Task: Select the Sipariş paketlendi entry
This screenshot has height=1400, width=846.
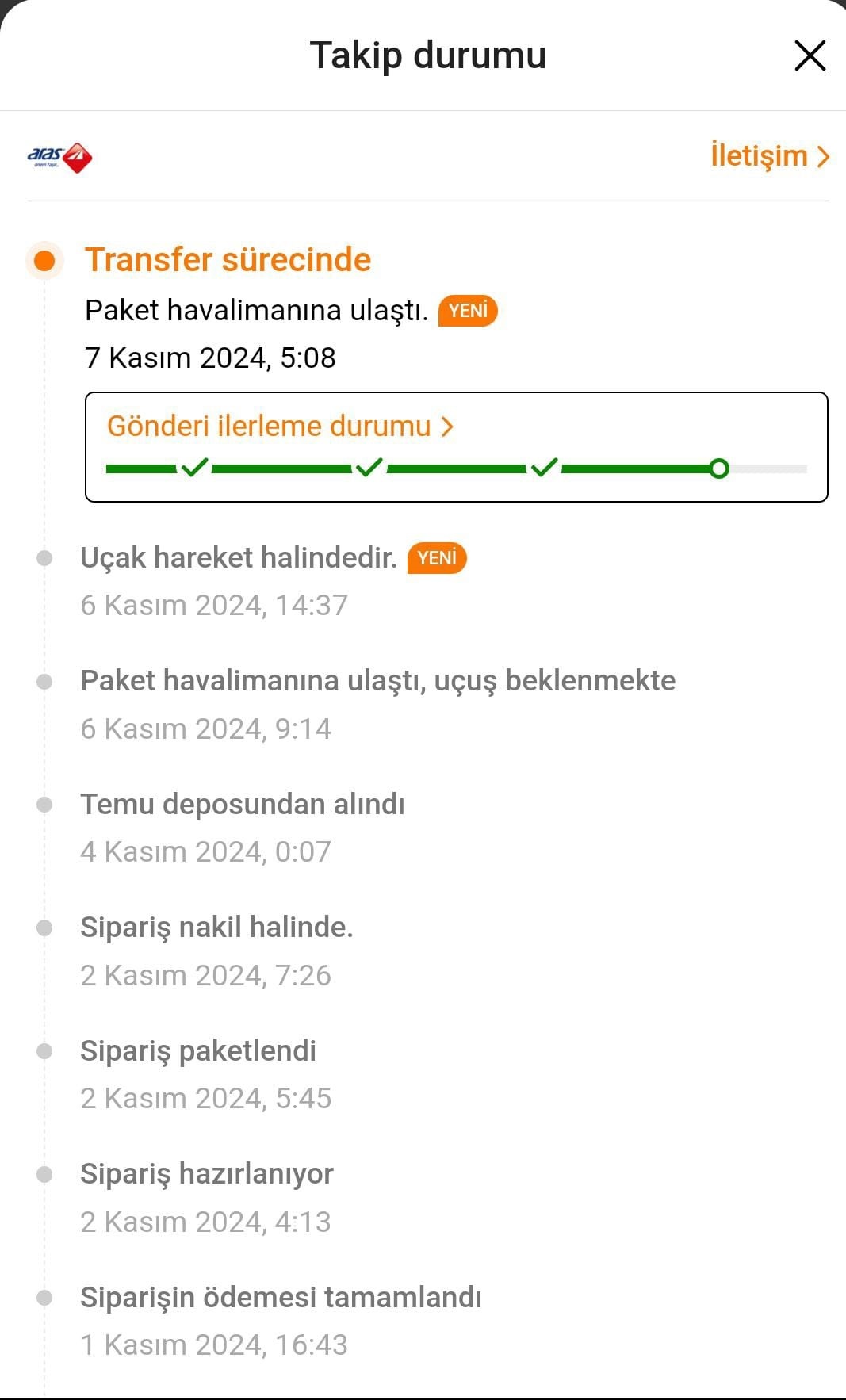Action: (x=198, y=1051)
